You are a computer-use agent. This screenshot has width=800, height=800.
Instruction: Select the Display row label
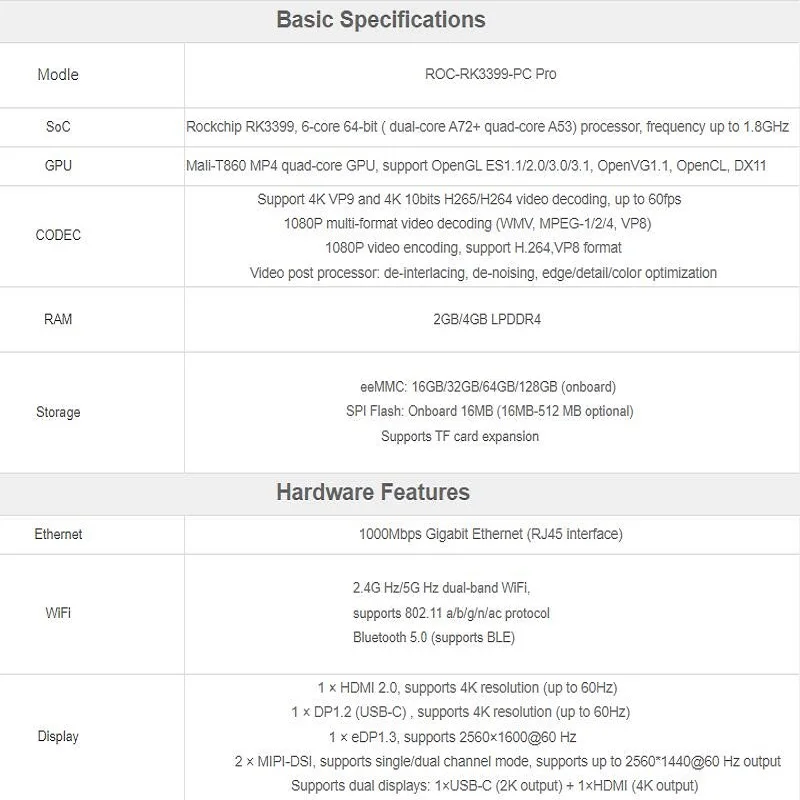(58, 736)
